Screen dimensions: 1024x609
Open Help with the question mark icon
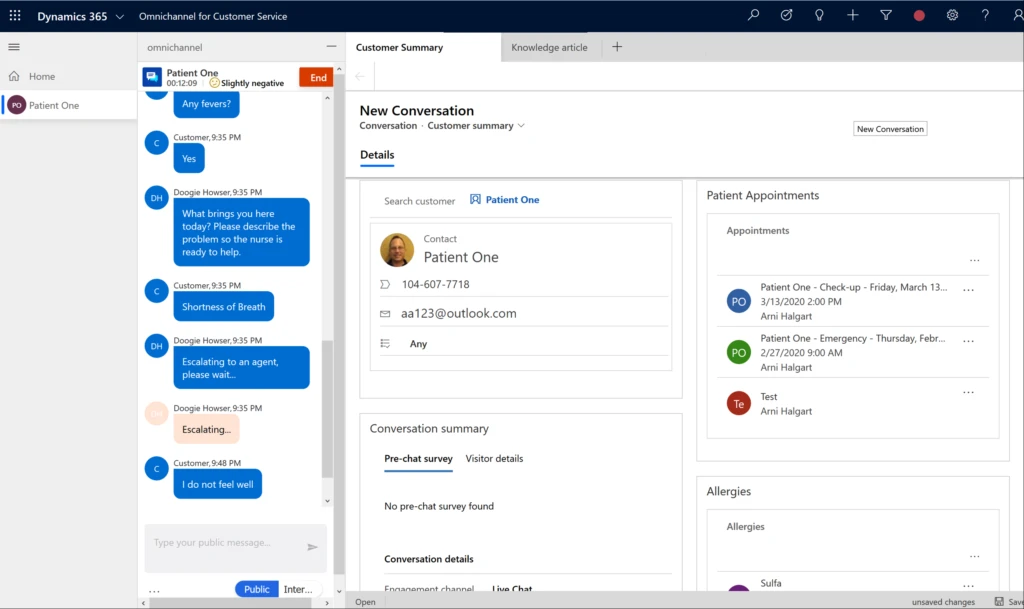[x=985, y=15]
